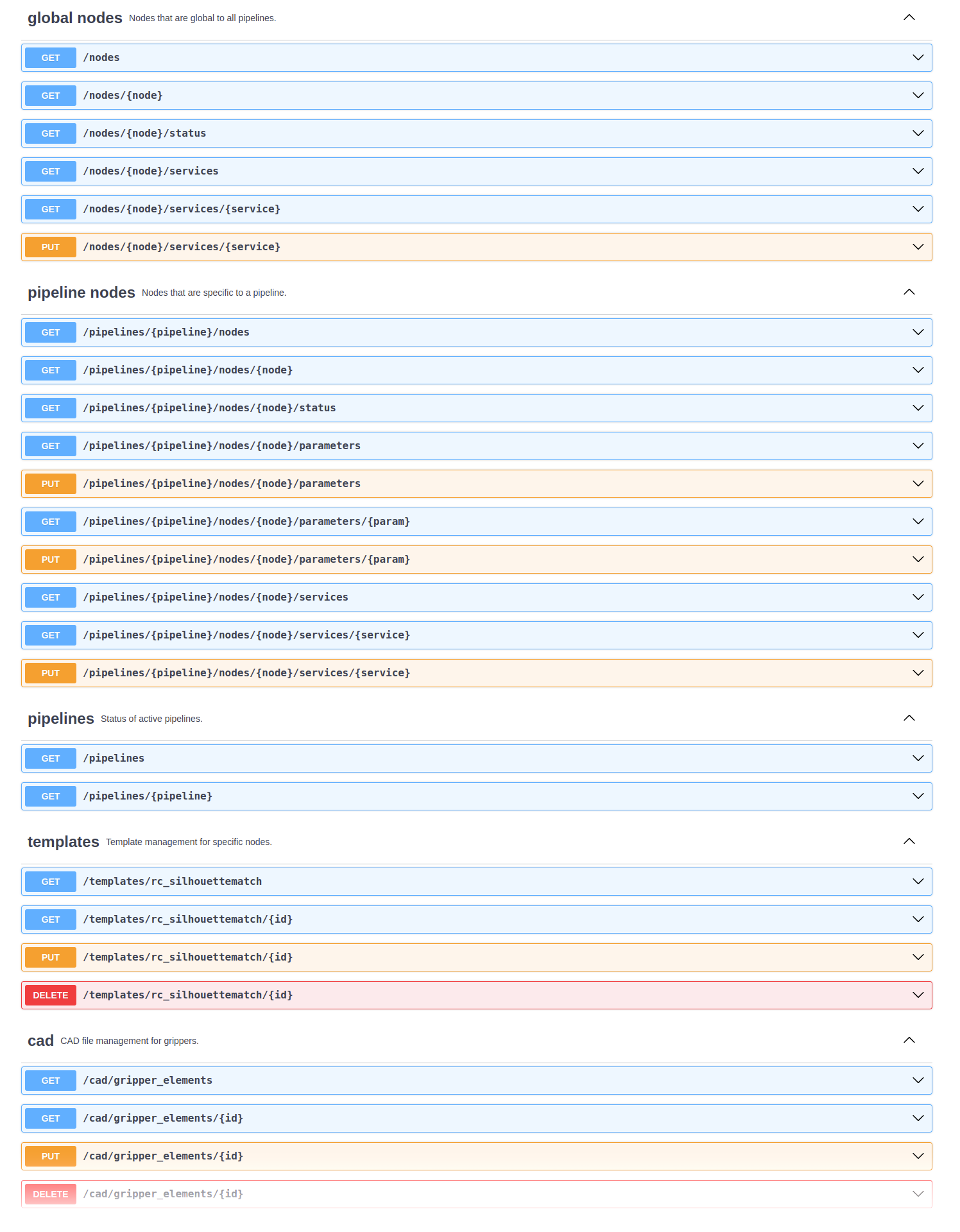
Task: Click the GET badge for /nodes
Action: click(51, 58)
